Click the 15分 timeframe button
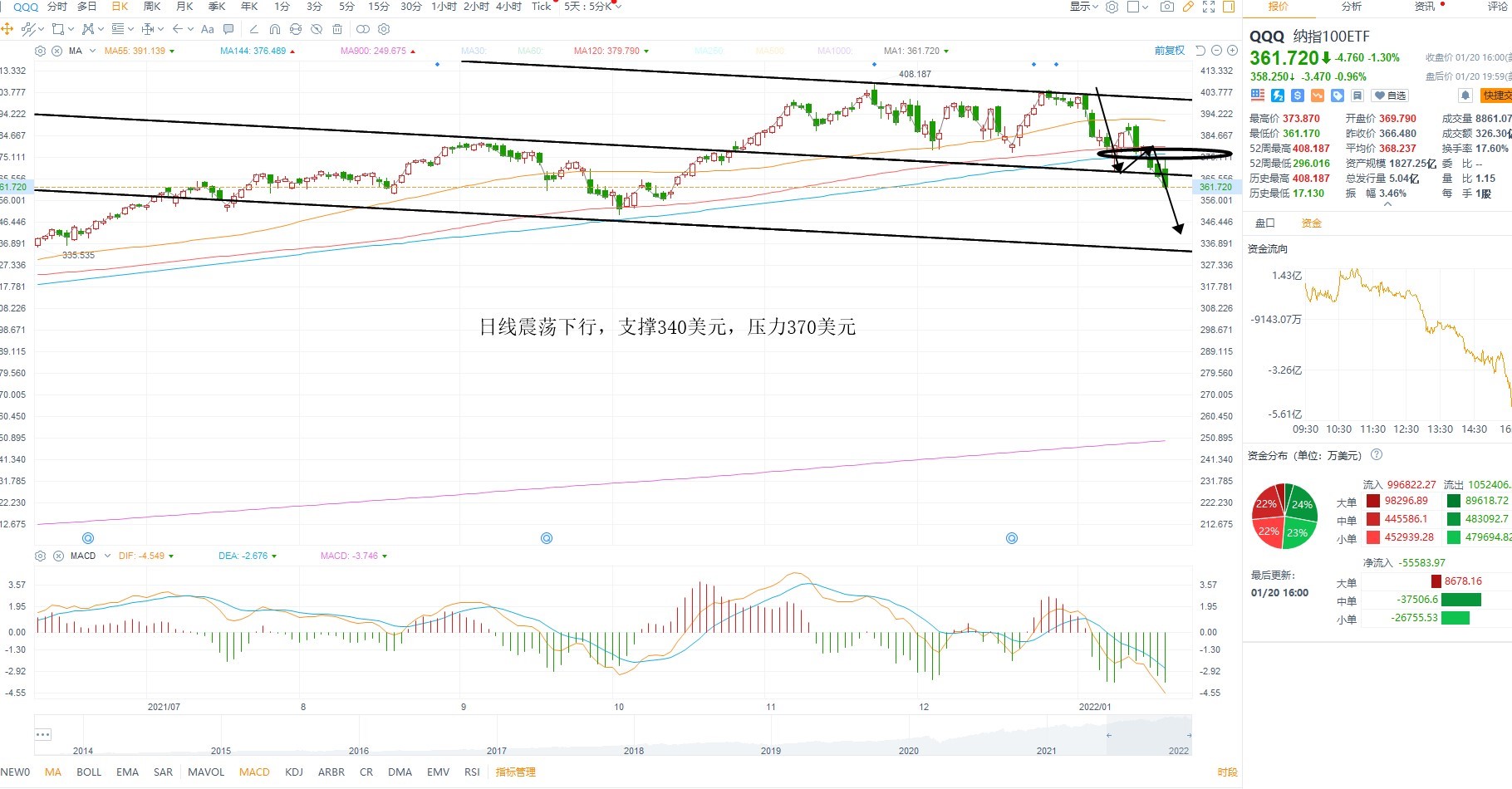The image size is (1512, 789). [x=379, y=7]
